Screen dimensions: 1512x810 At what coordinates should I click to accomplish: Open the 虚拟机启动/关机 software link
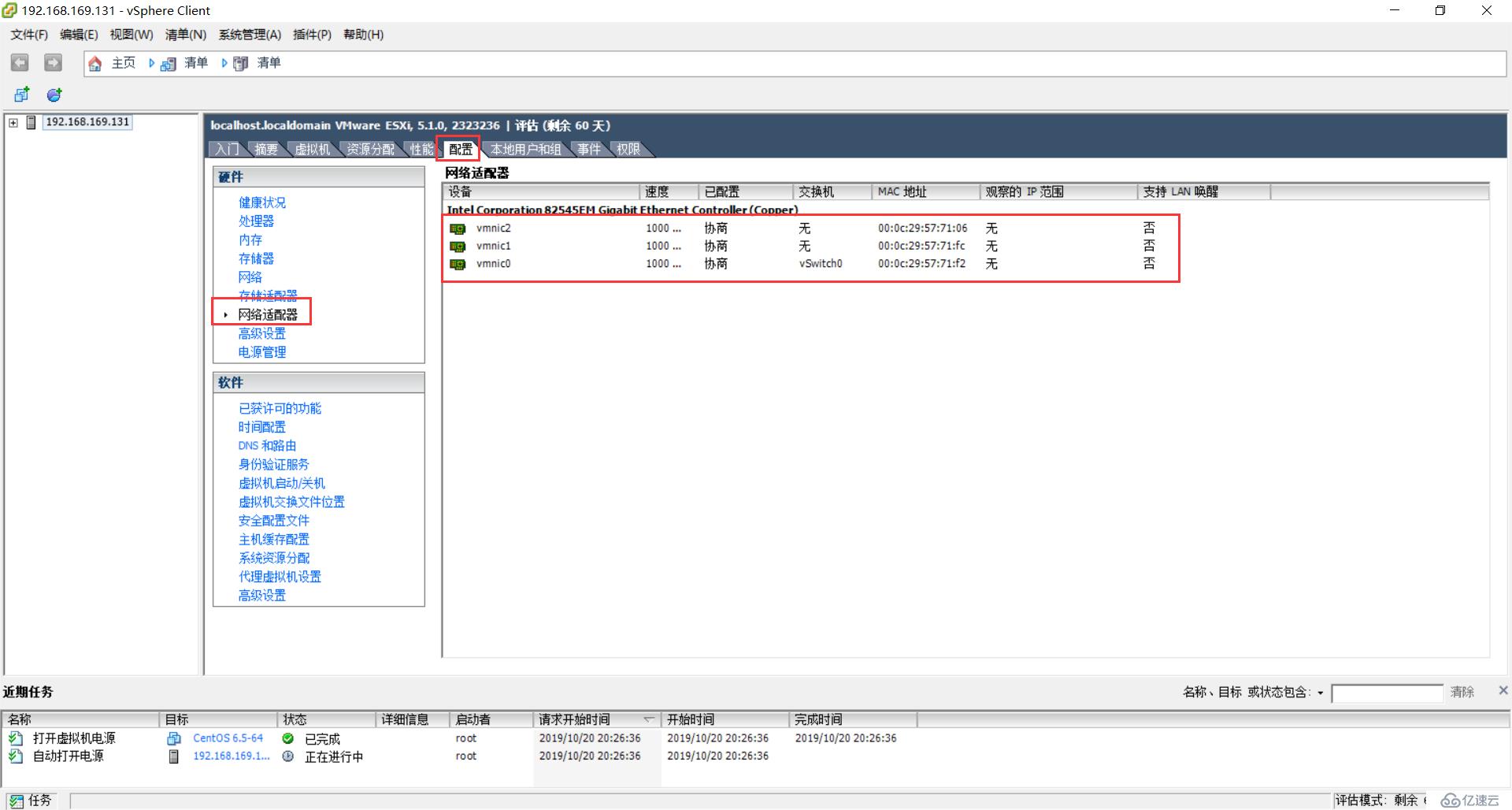coord(282,483)
